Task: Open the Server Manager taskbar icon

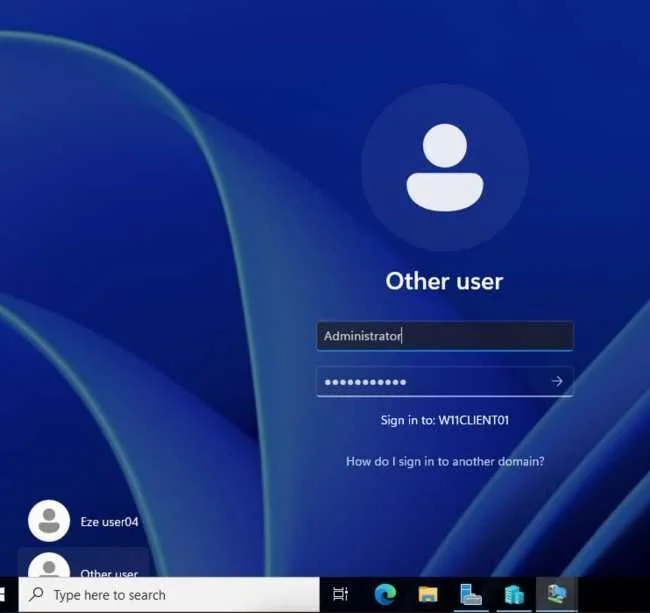Action: click(471, 595)
